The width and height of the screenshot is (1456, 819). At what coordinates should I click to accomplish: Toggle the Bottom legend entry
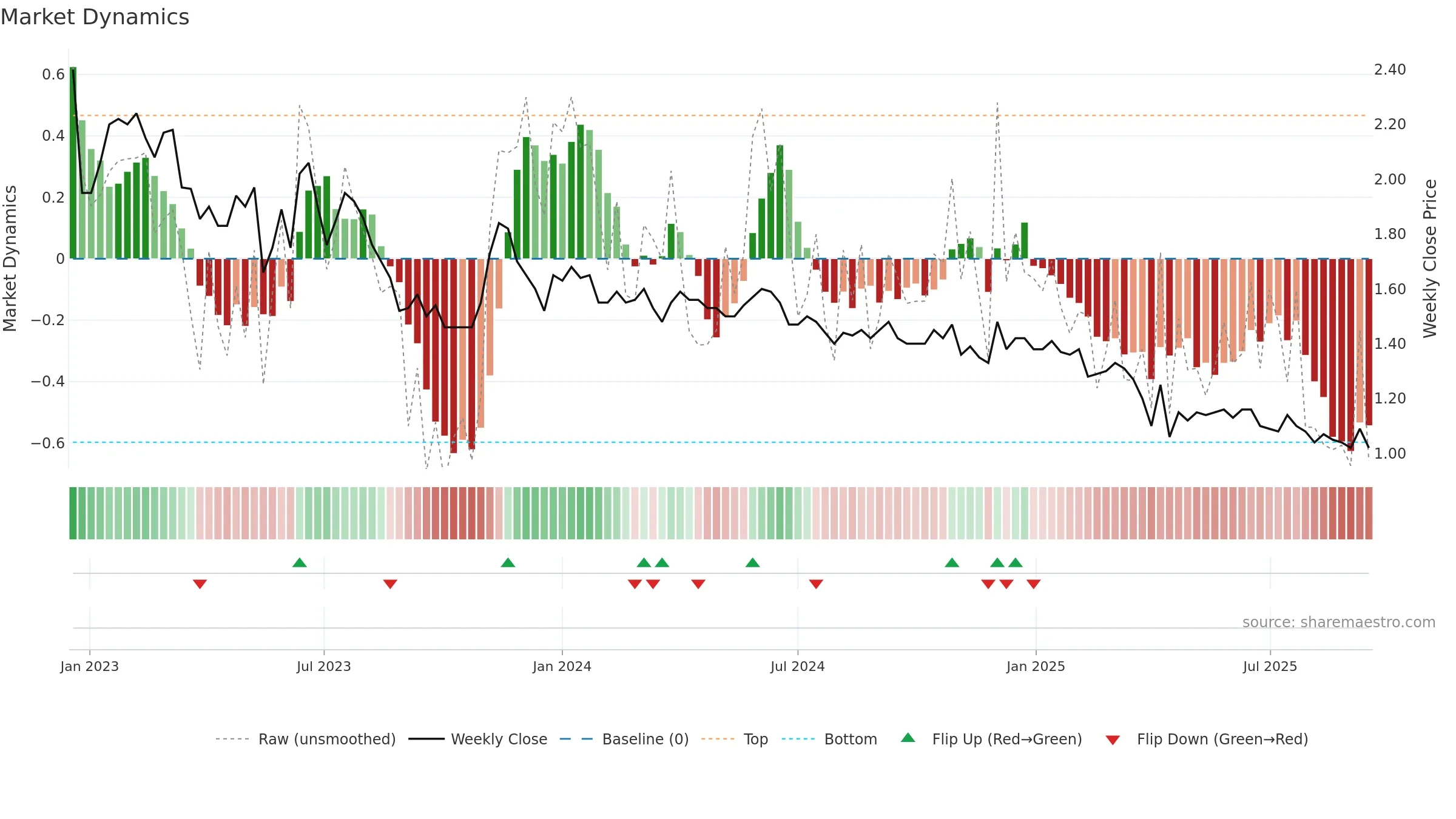[x=829, y=739]
